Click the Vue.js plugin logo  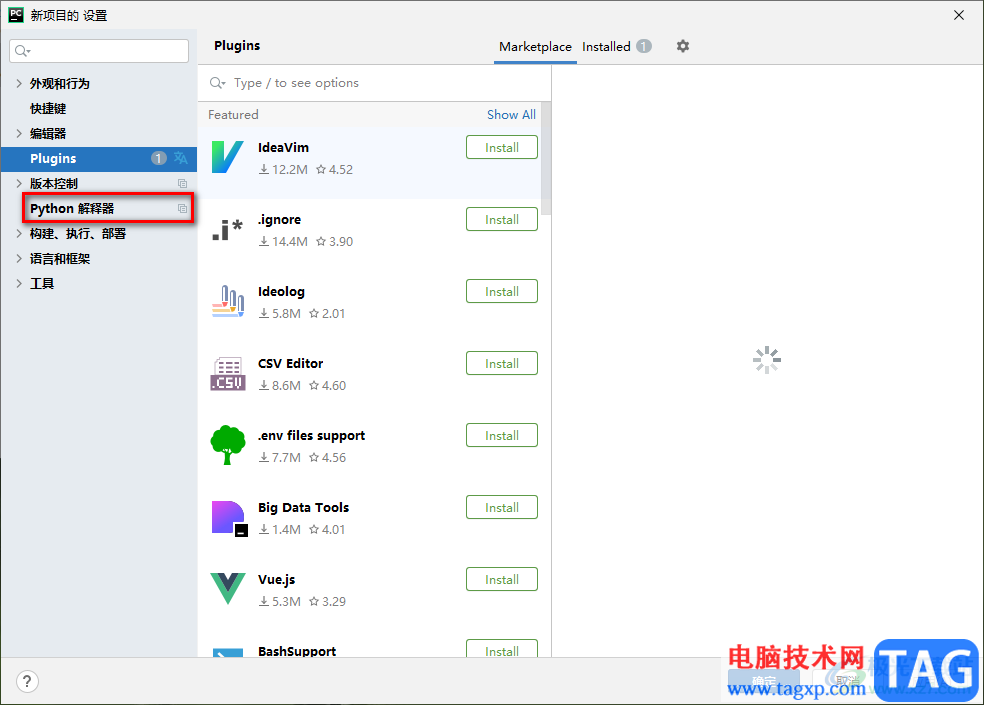pyautogui.click(x=227, y=589)
